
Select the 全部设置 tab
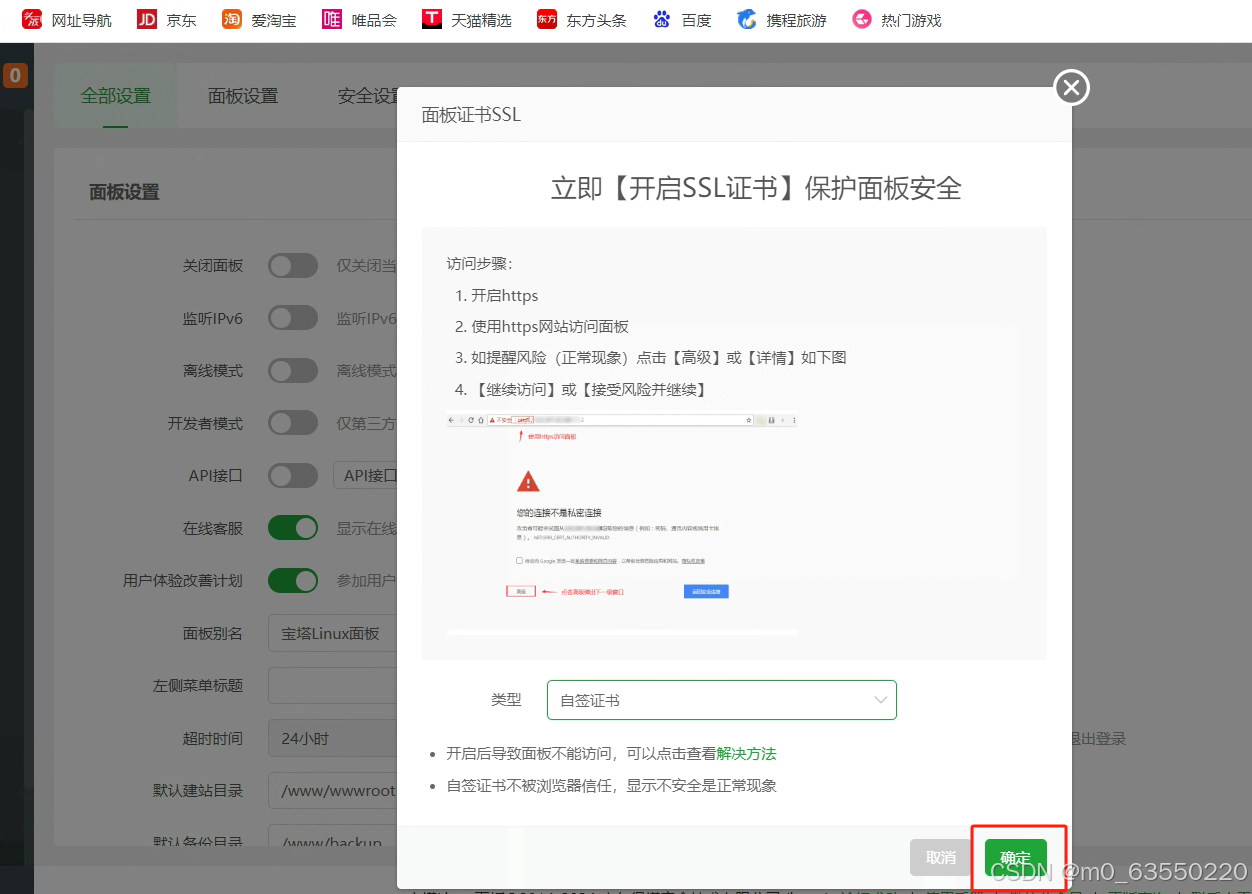[116, 97]
